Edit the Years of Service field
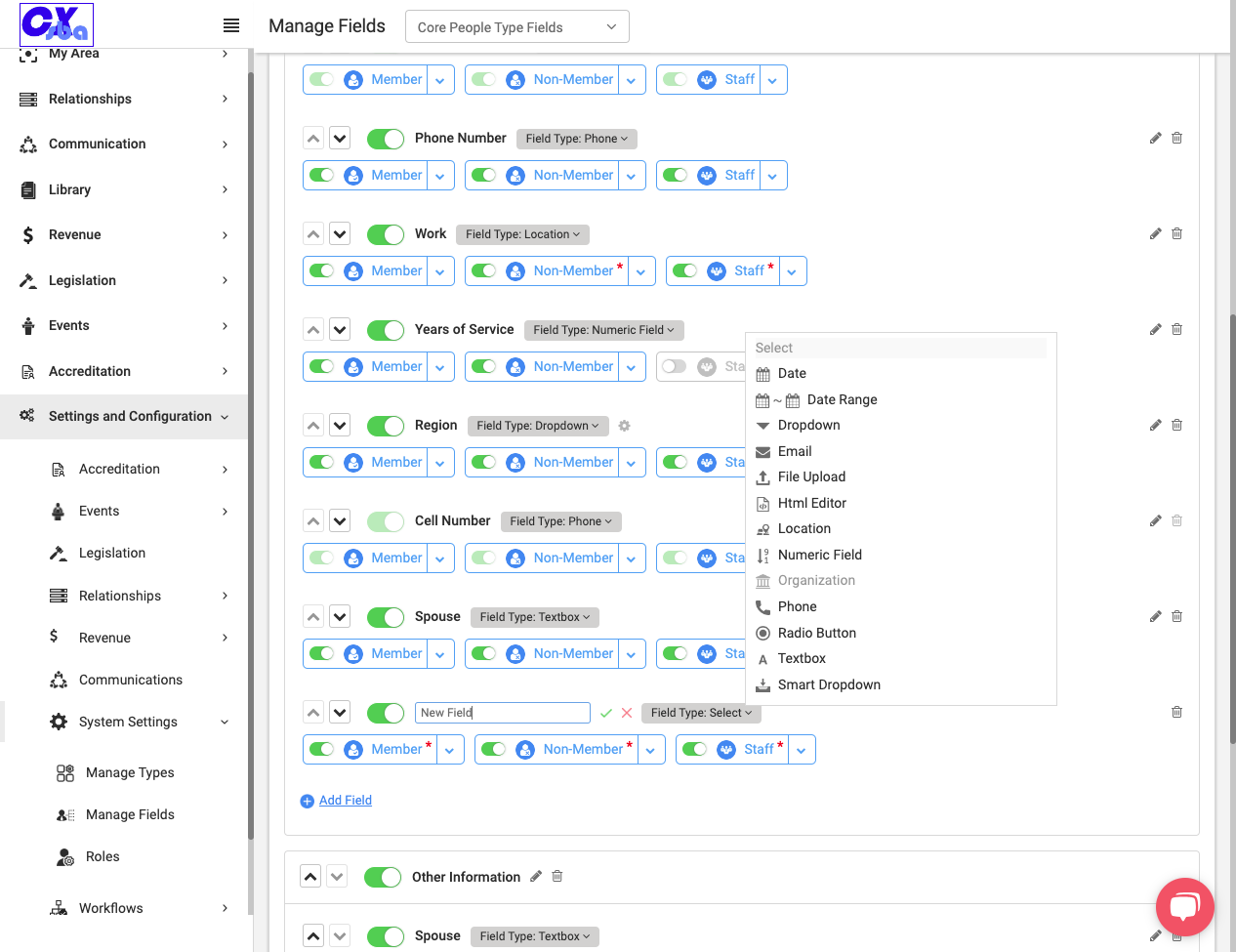 (x=1155, y=329)
